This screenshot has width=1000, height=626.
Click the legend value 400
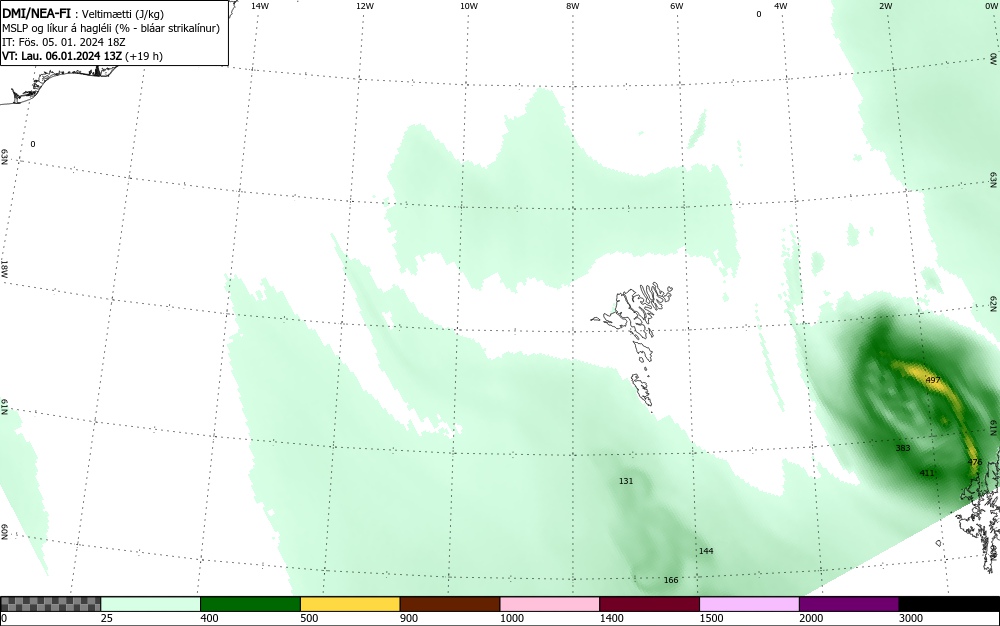coord(209,618)
